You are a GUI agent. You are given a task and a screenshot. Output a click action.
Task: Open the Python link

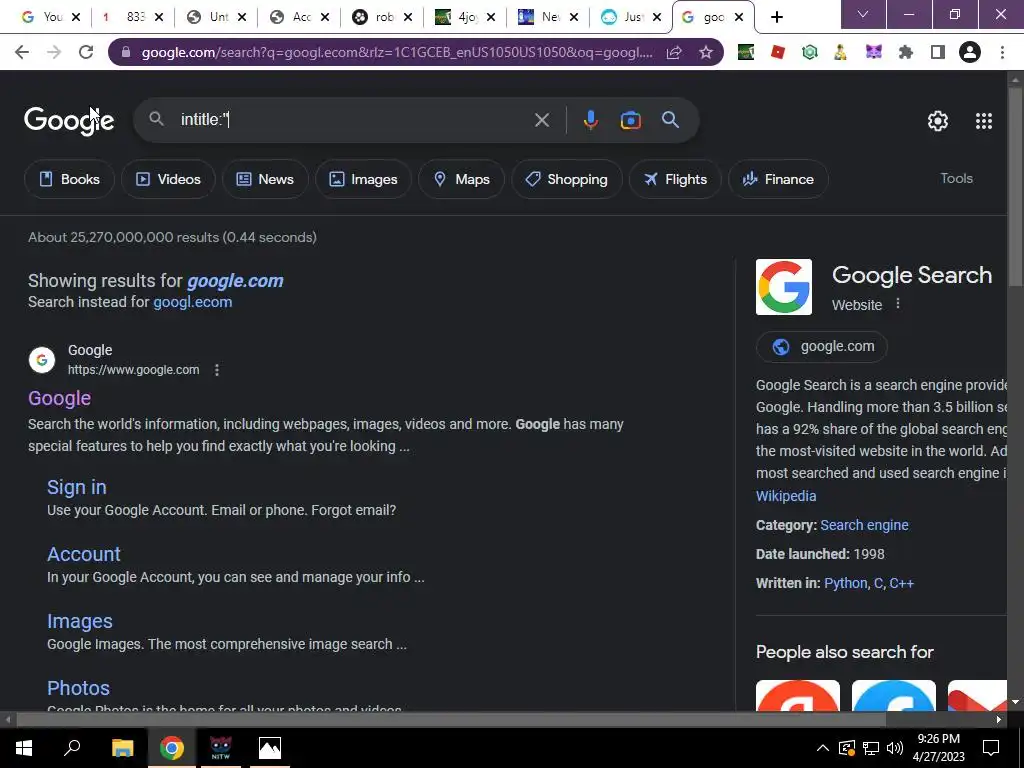click(x=846, y=583)
